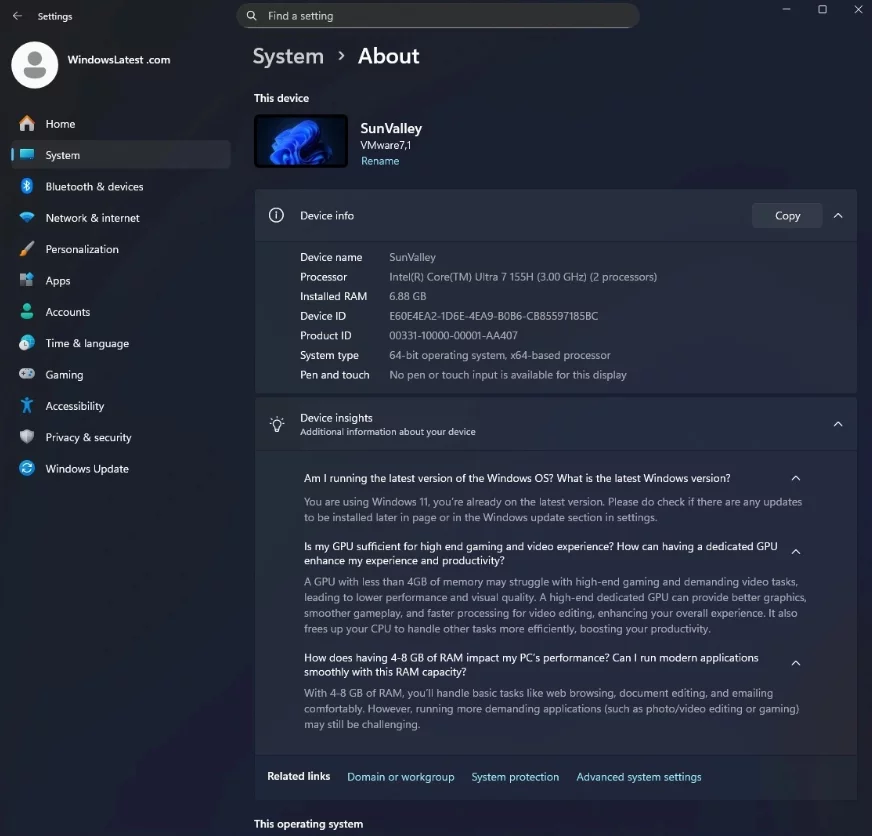Screen dimensions: 872x836
Task: Click the Processor value Intel Core Ultra 7
Action: coord(523,276)
